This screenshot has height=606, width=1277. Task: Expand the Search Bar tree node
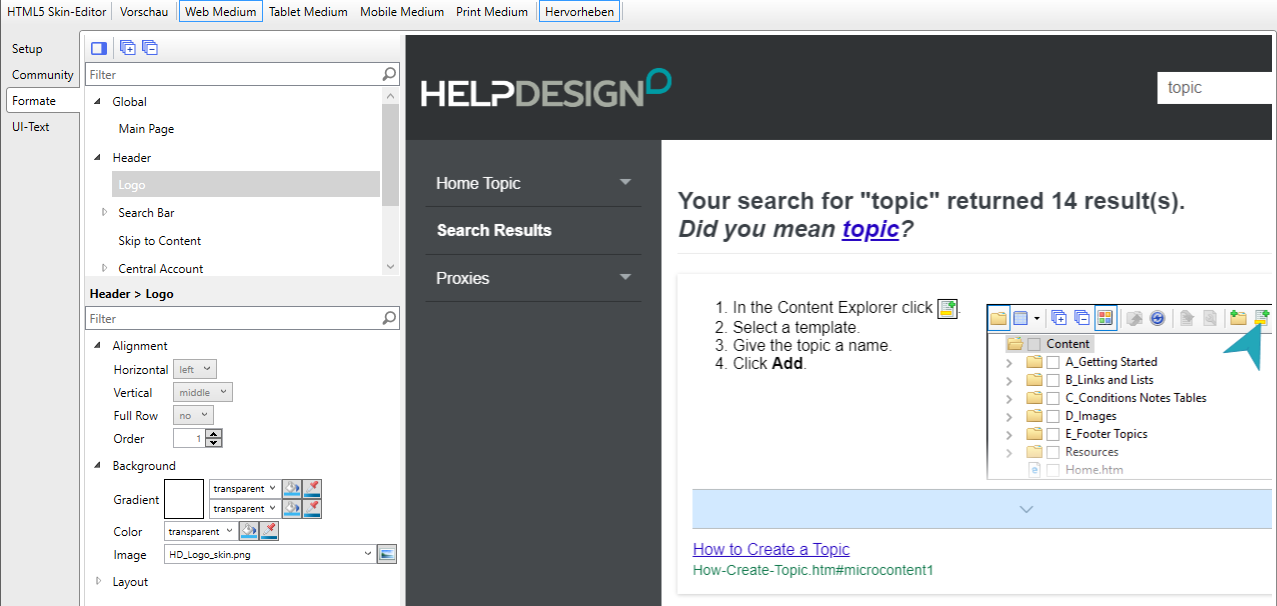coord(105,212)
